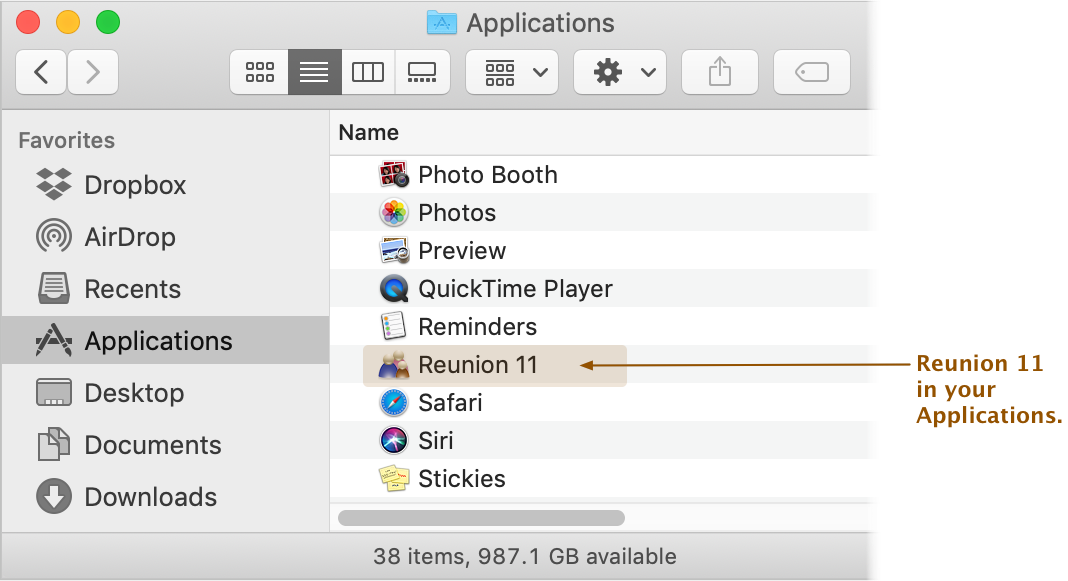Click the QuickTime Player app icon

point(394,288)
